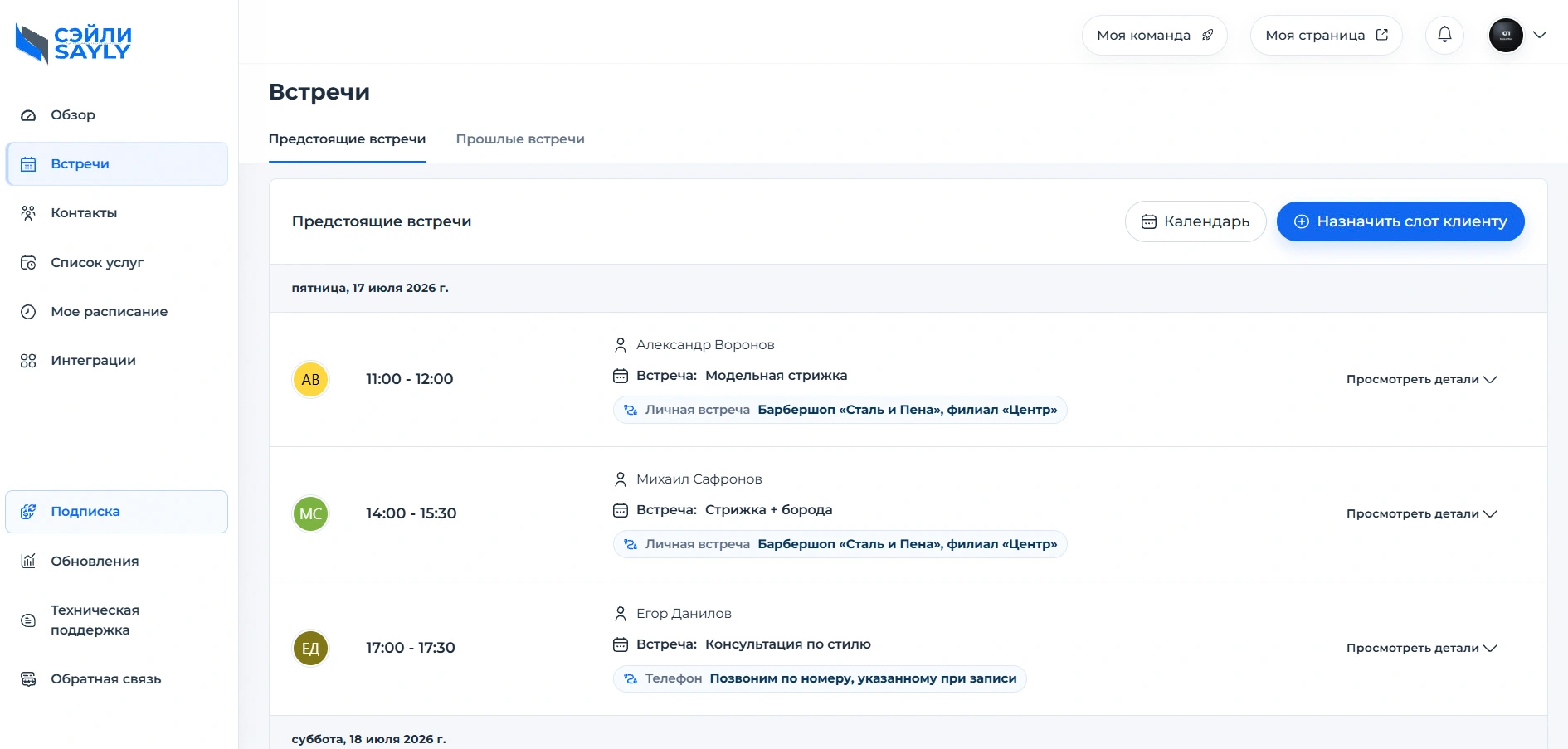The image size is (1568, 749).
Task: Click calendar icon beside Модельная стрижка
Action: 621,376
